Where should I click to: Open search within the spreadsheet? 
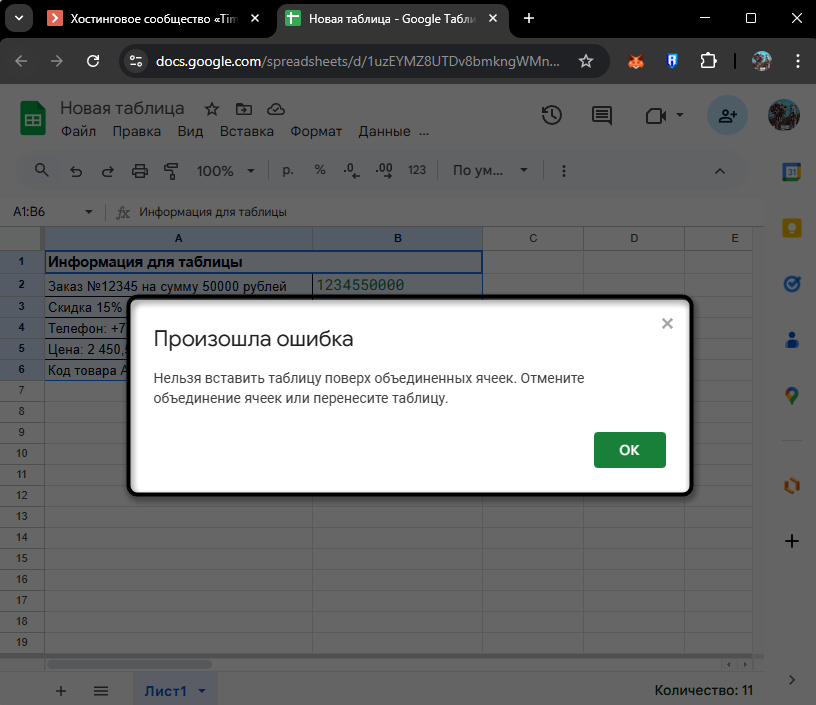(40, 170)
